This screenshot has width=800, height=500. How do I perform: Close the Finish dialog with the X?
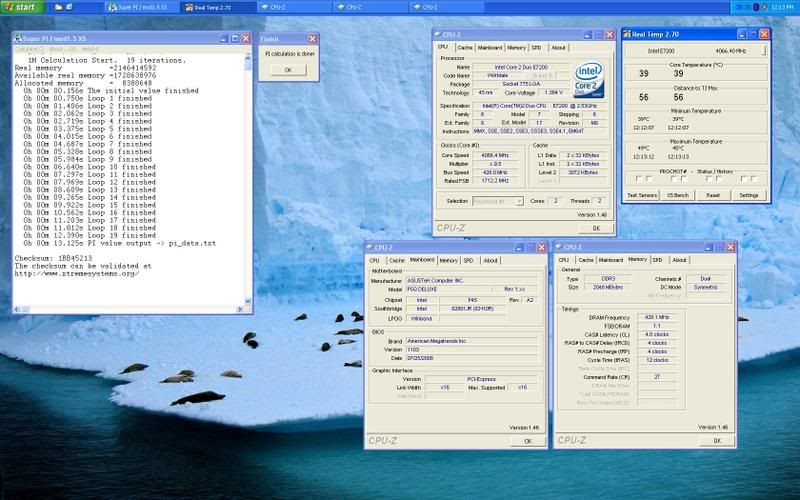(312, 39)
